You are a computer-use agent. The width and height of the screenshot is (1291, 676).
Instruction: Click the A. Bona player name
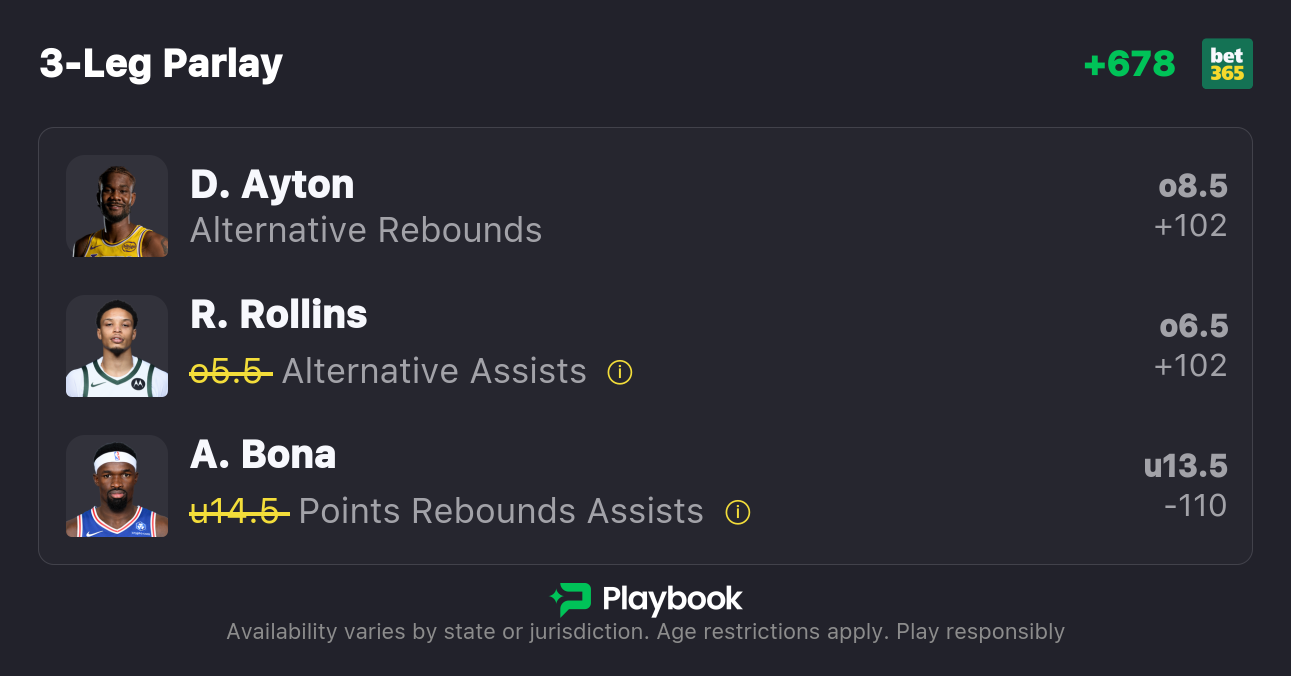tap(263, 455)
